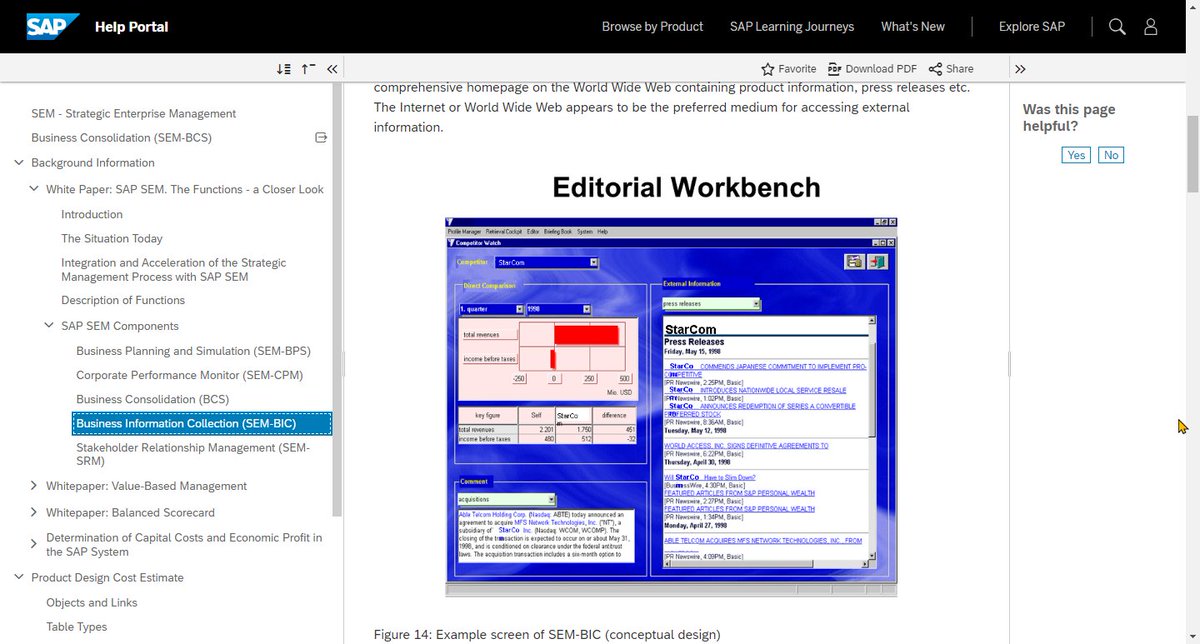Open The Situation Today topic
This screenshot has width=1200, height=644.
(112, 238)
